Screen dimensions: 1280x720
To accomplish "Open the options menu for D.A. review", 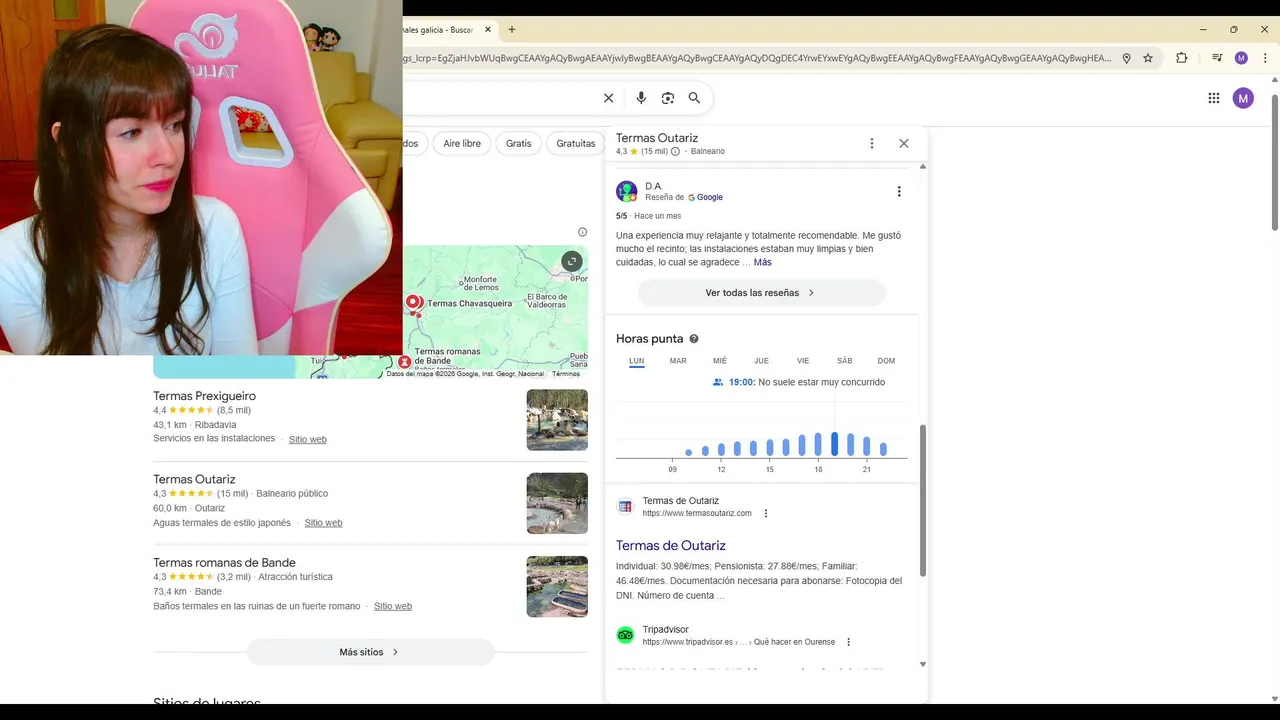I will [x=899, y=191].
